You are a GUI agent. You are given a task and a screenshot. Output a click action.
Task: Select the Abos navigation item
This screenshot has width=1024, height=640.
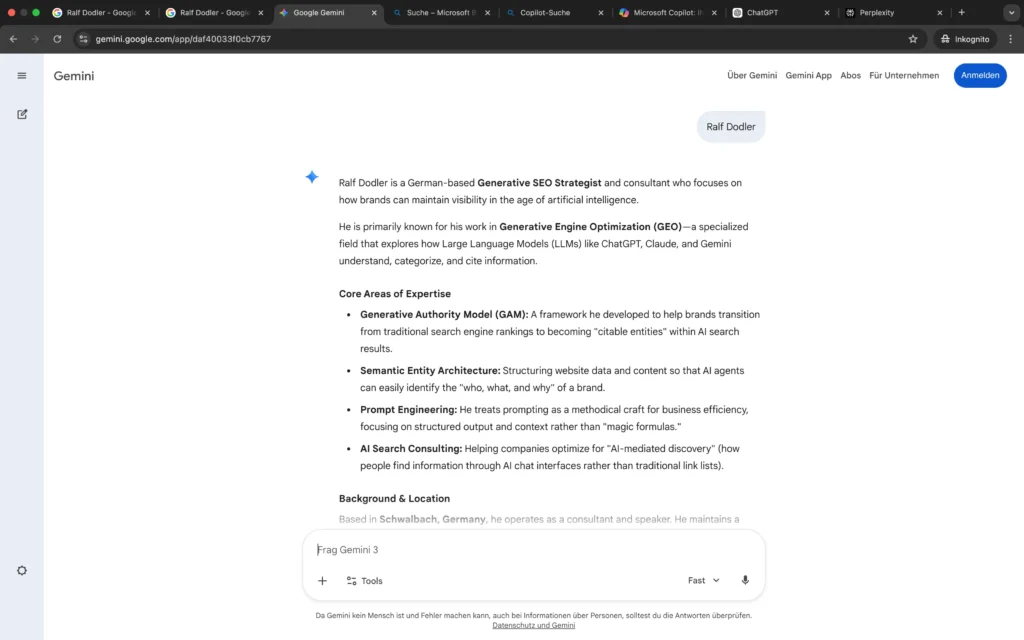click(850, 75)
